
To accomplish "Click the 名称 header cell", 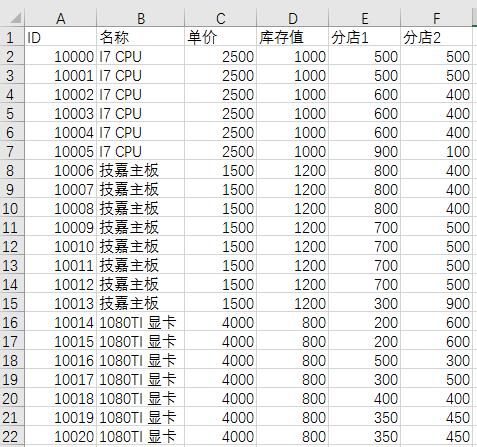I will point(141,37).
